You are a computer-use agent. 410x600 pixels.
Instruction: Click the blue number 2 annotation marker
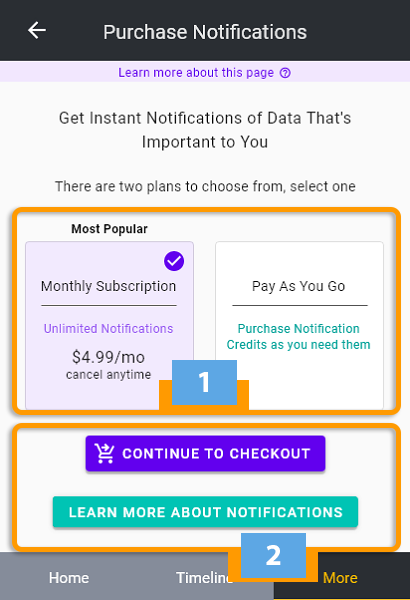pyautogui.click(x=273, y=555)
